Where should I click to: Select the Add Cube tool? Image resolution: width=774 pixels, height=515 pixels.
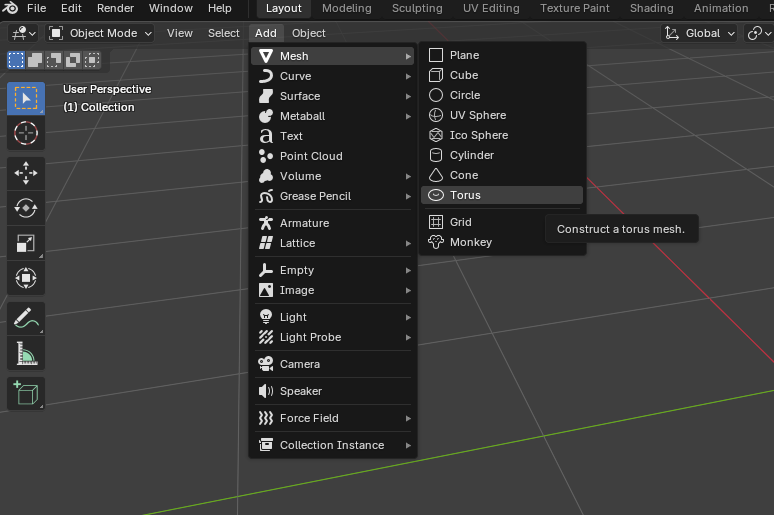(x=26, y=394)
